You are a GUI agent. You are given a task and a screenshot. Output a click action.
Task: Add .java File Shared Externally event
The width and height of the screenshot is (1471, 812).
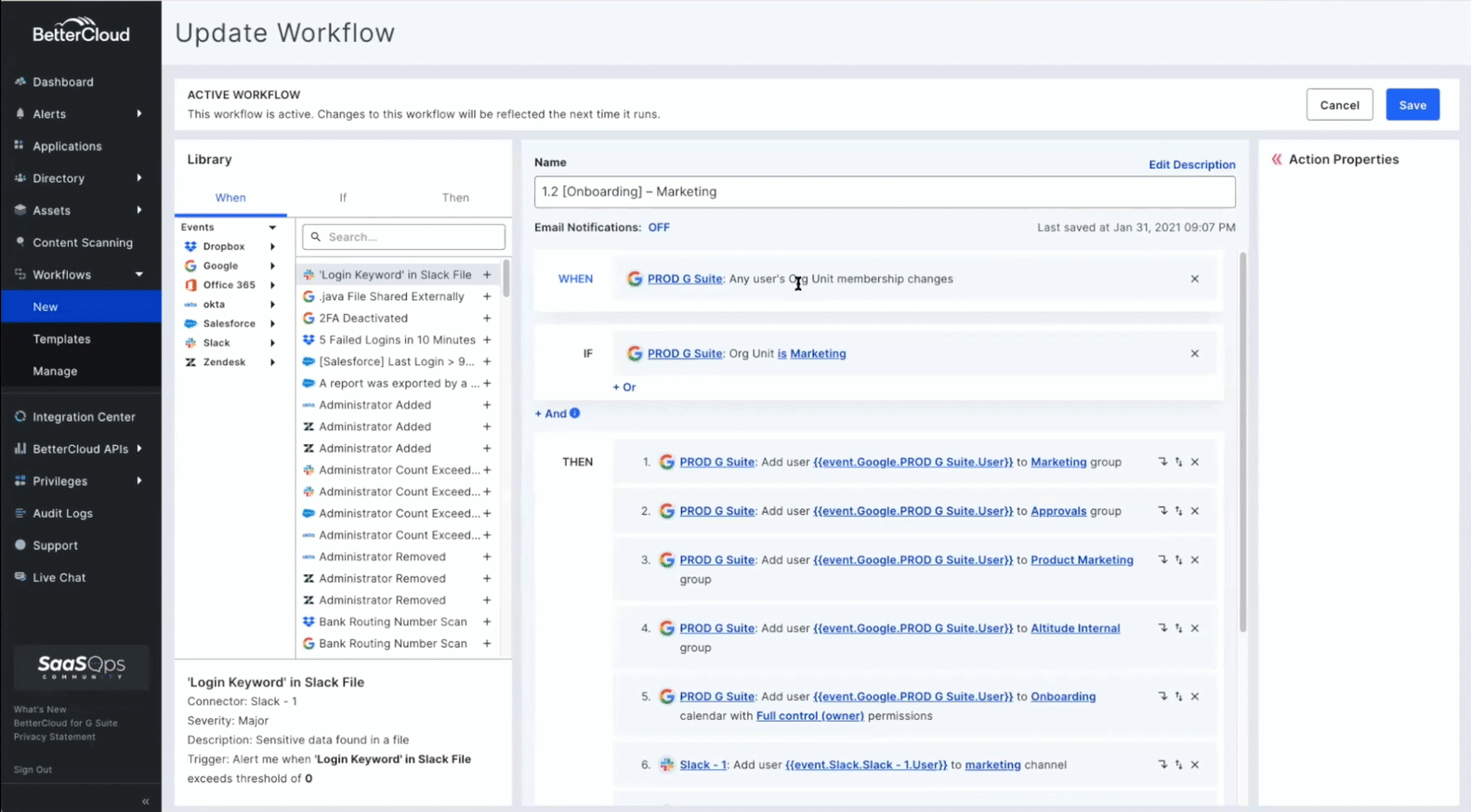point(487,296)
